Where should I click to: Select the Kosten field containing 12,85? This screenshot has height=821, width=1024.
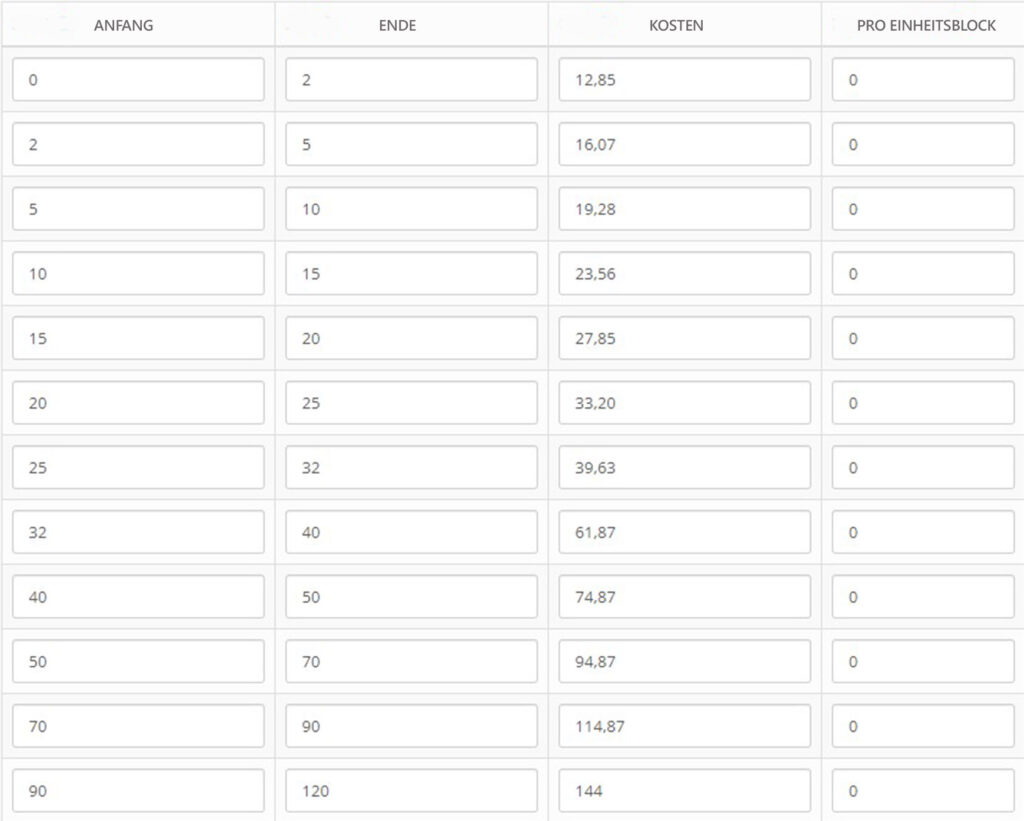tap(684, 80)
